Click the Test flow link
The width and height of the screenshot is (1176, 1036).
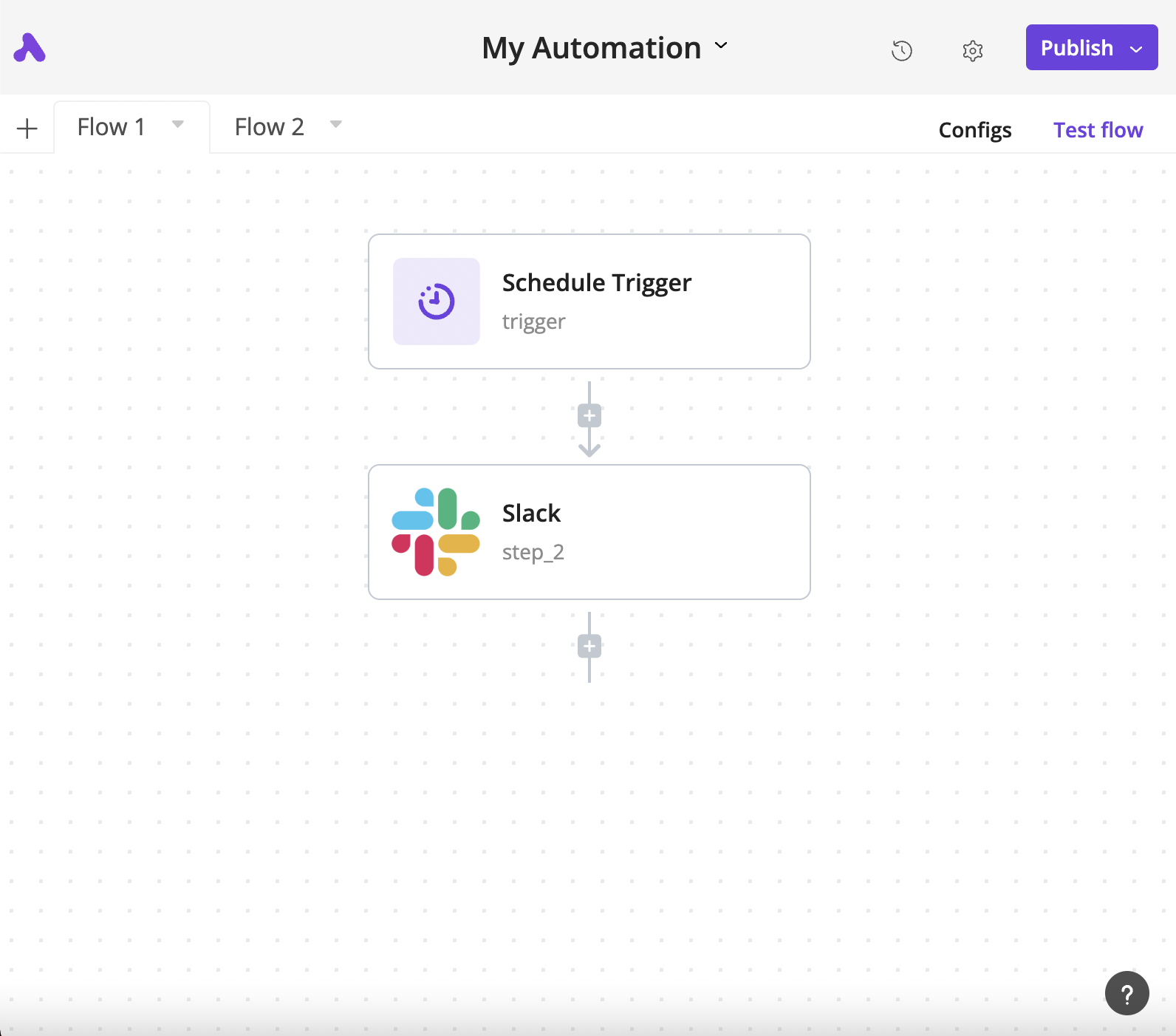point(1098,130)
